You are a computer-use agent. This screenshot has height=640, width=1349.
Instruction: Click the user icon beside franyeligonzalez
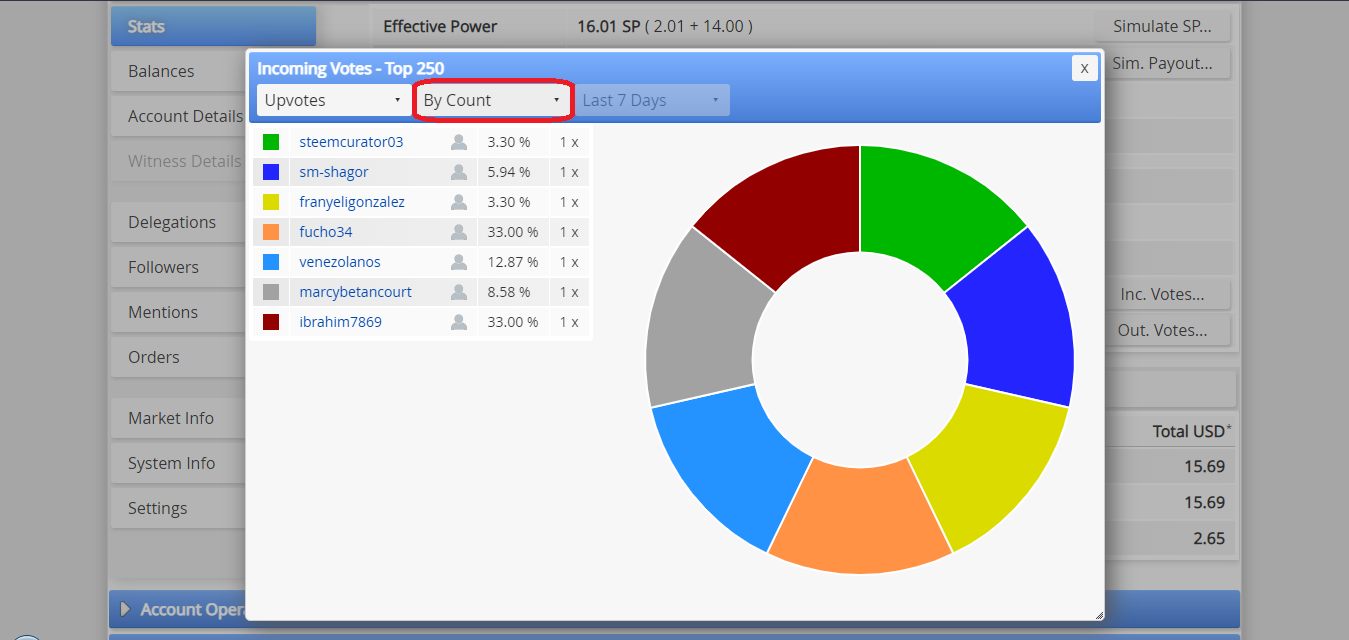click(x=459, y=202)
